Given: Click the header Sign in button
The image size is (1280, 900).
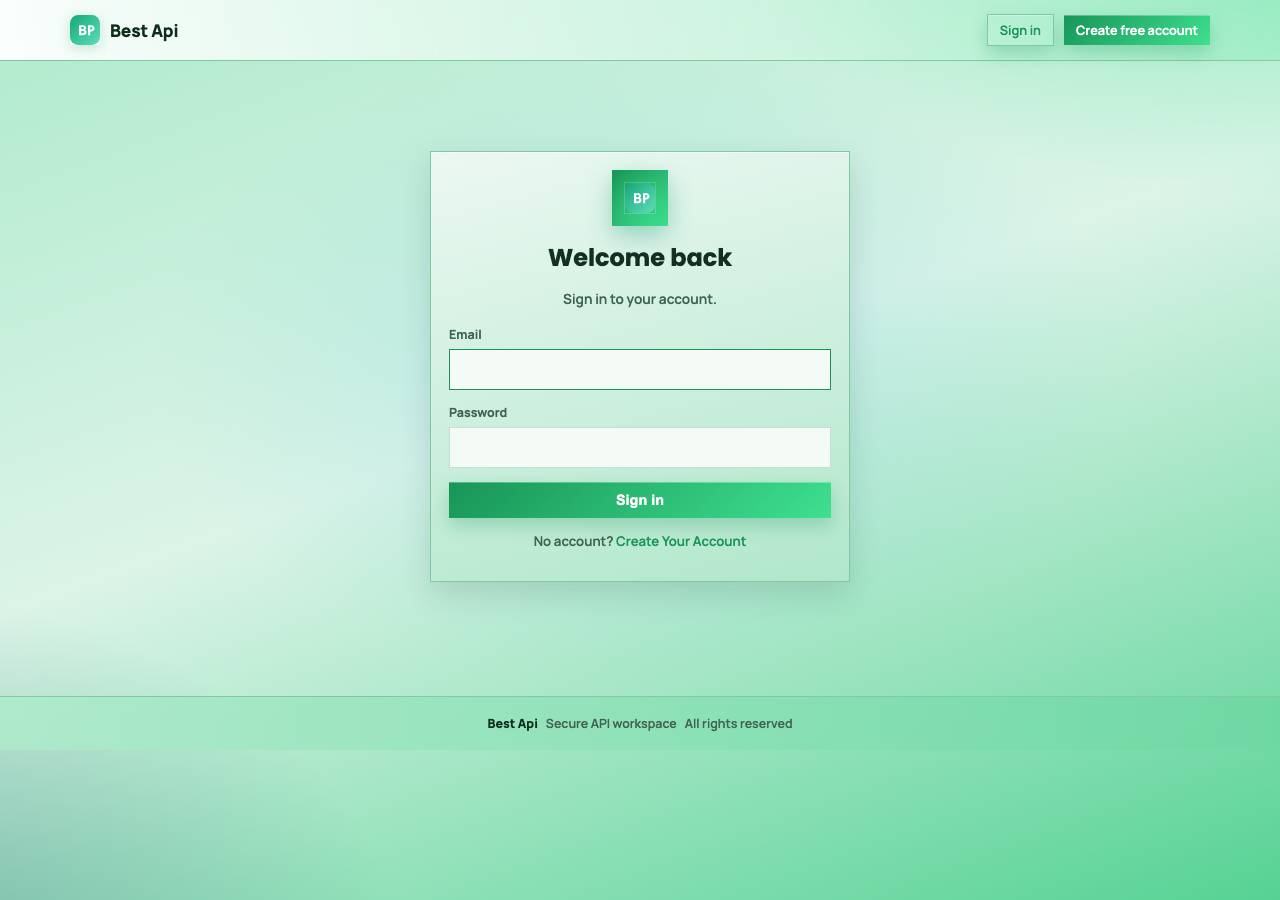Looking at the screenshot, I should tap(1020, 30).
